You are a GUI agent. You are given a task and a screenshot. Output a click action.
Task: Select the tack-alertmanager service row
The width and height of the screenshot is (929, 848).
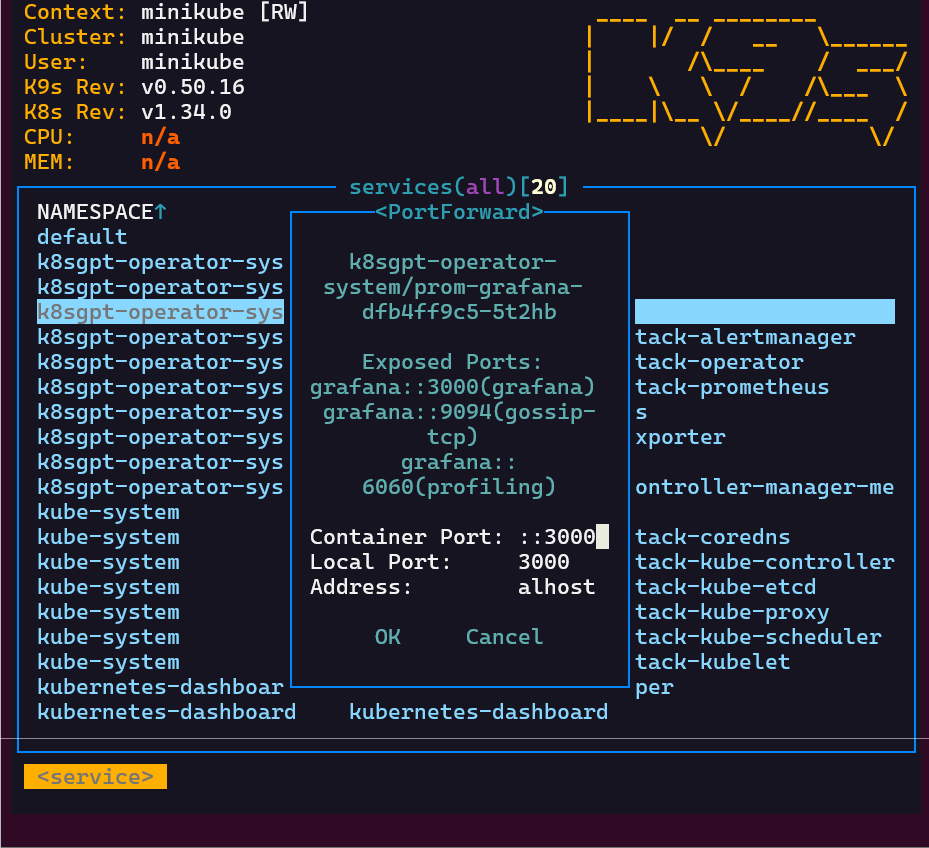(745, 337)
